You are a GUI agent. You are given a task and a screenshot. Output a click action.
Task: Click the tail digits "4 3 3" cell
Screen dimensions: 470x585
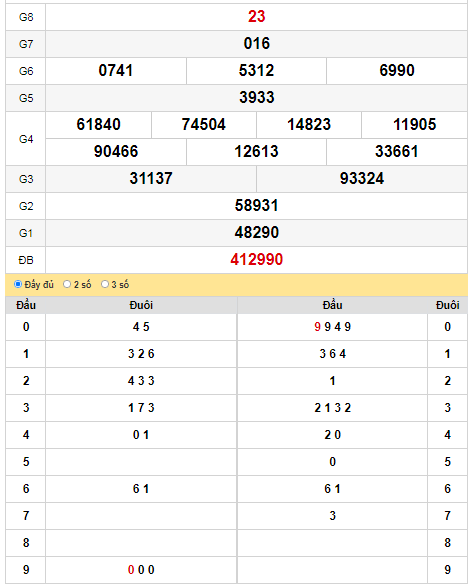[141, 381]
